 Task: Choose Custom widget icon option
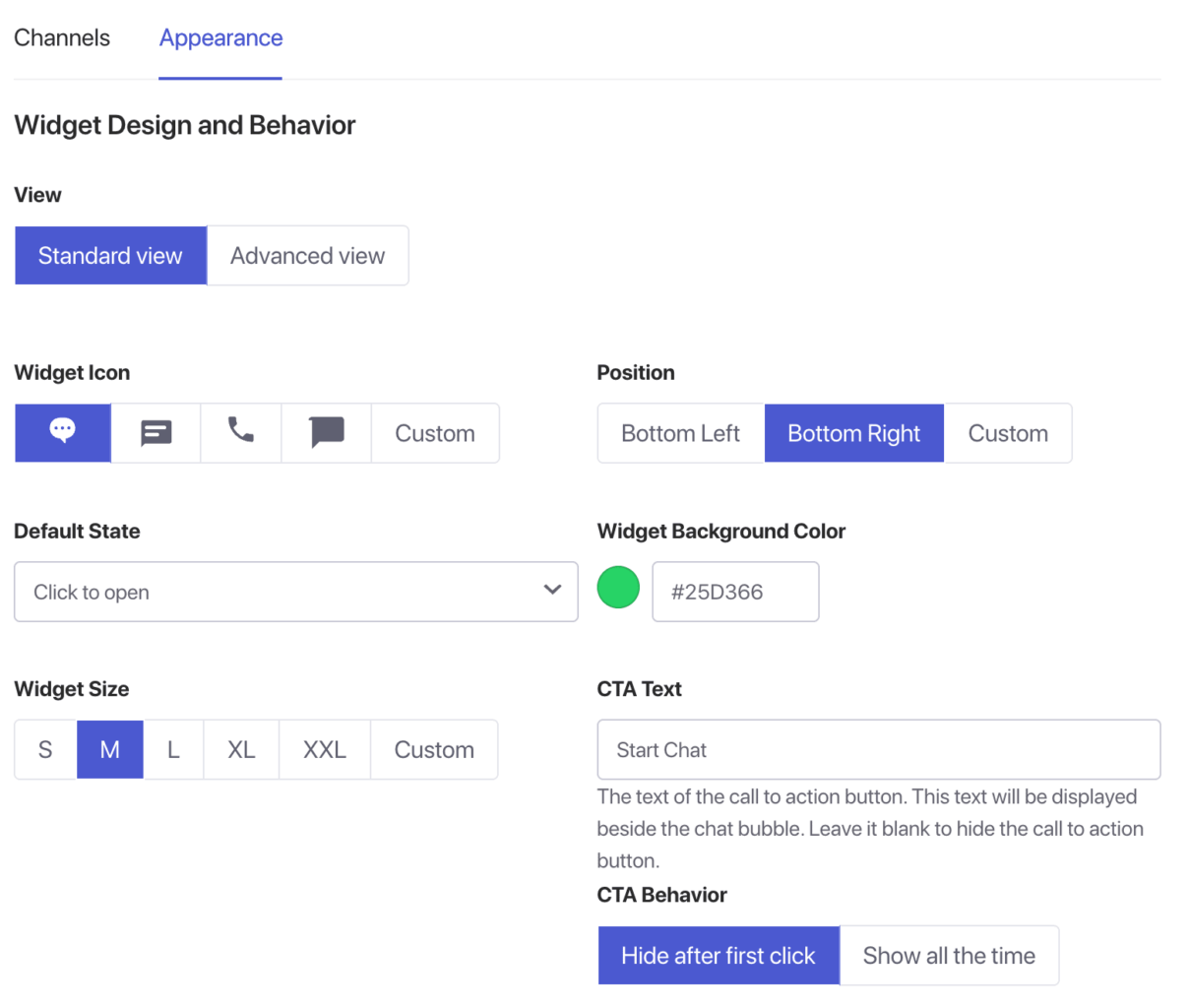point(434,433)
